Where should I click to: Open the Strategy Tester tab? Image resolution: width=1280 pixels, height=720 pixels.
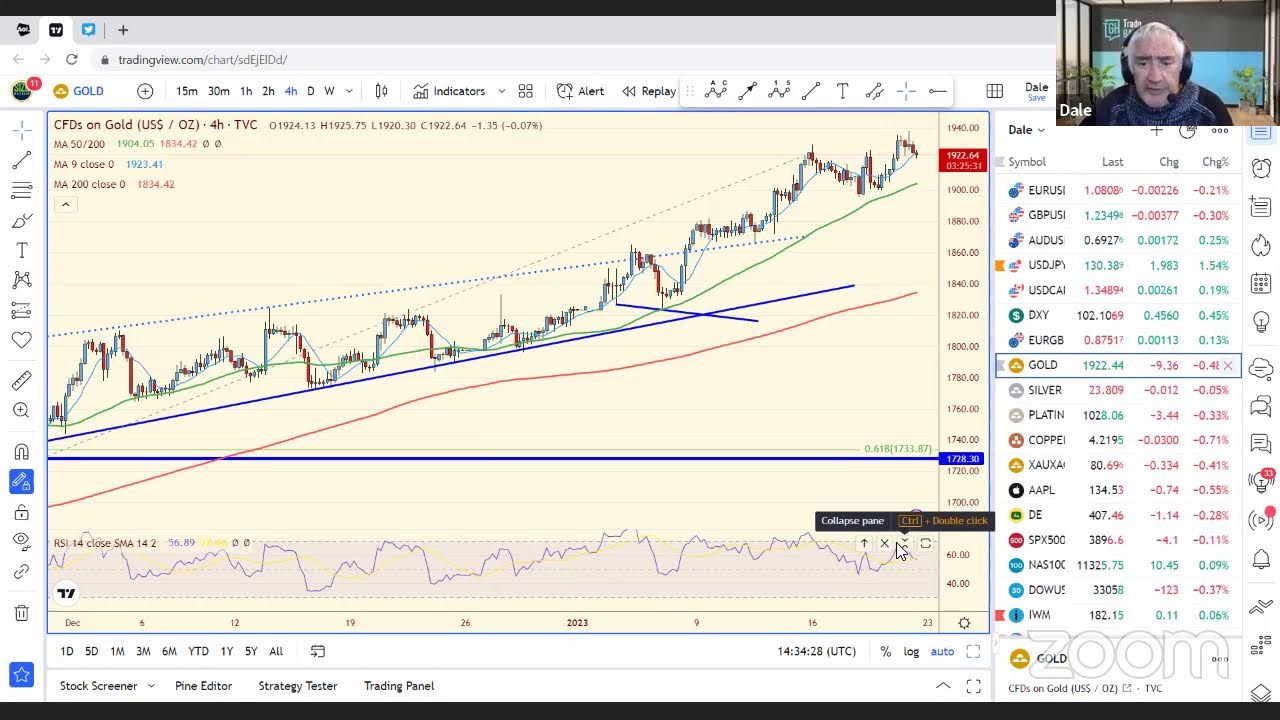click(x=298, y=686)
